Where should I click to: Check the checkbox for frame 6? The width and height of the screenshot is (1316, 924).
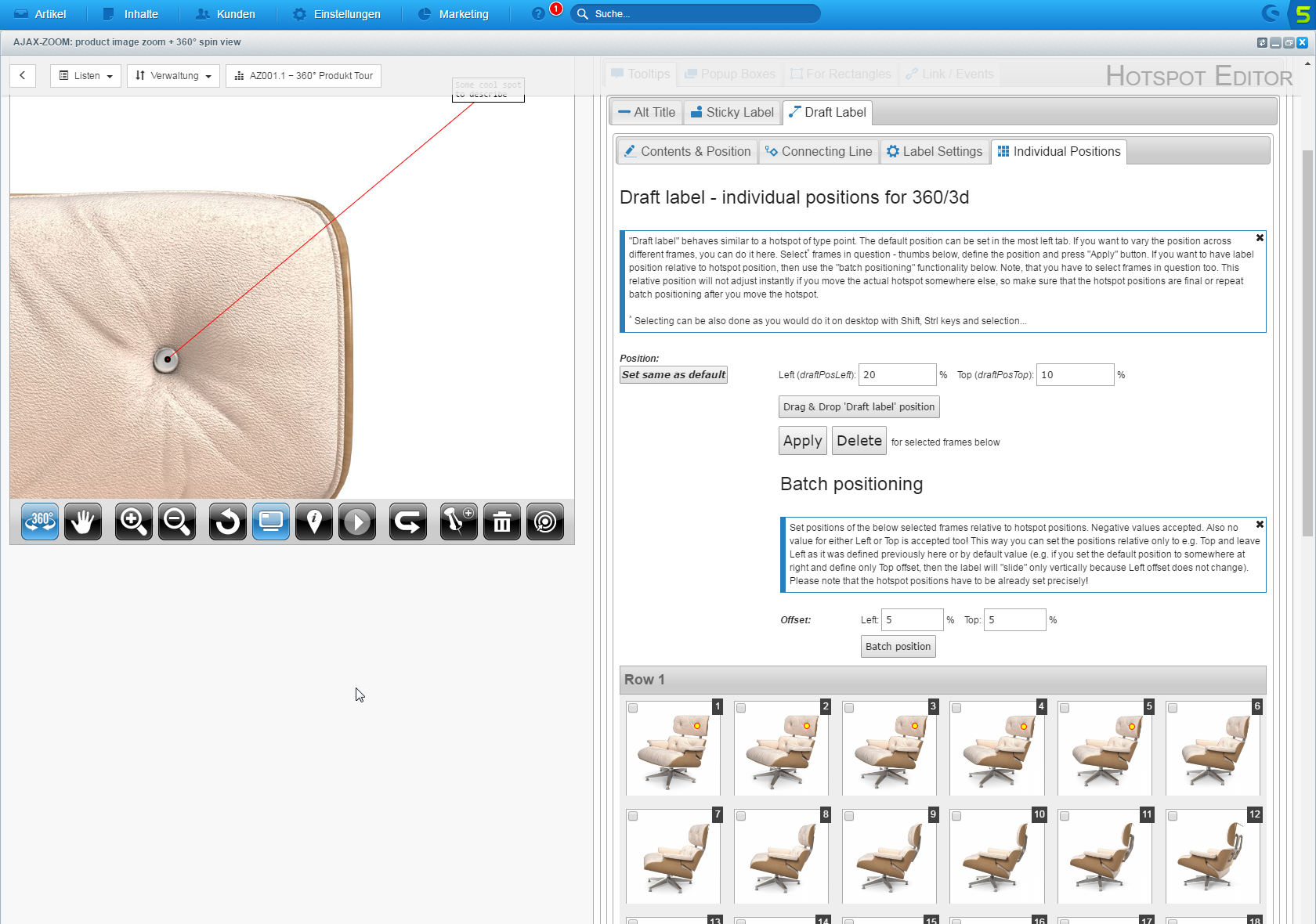[x=1173, y=708]
